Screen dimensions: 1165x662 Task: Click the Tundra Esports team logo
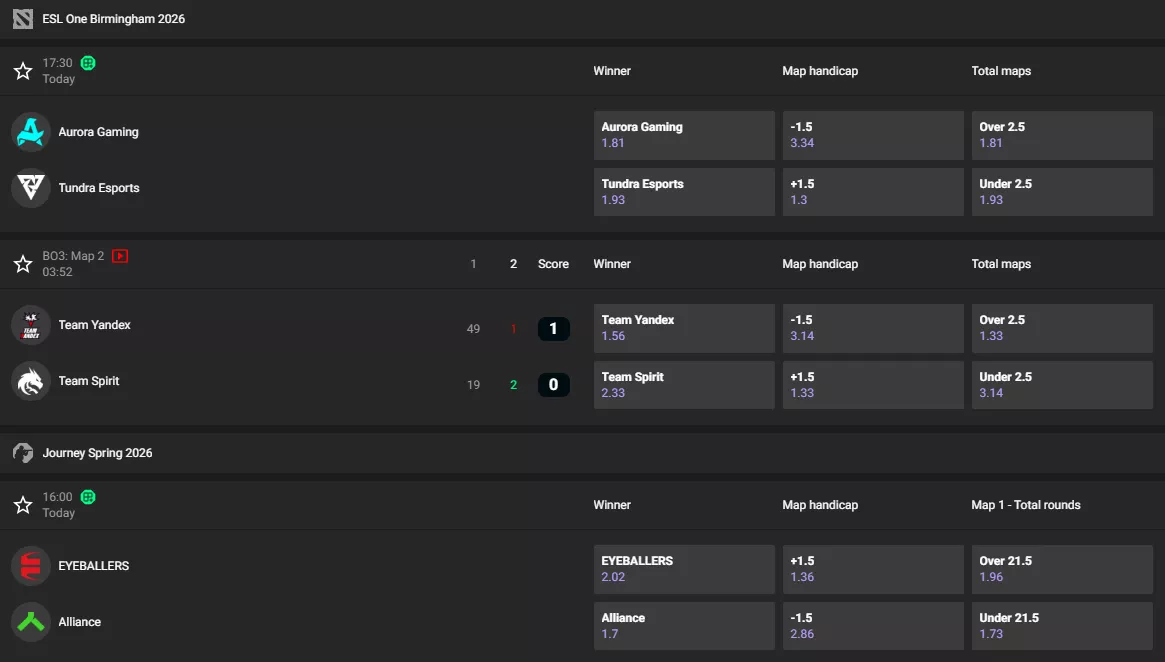click(x=30, y=187)
